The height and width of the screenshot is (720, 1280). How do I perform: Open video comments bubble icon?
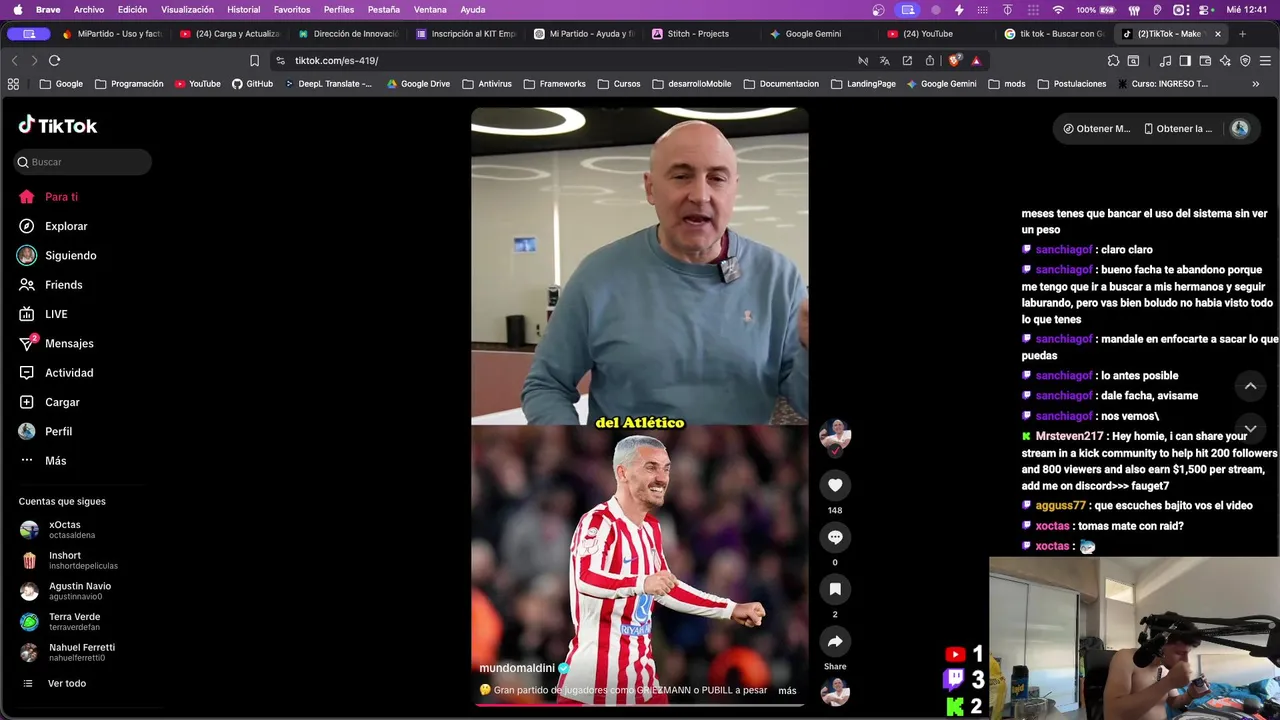(x=835, y=537)
